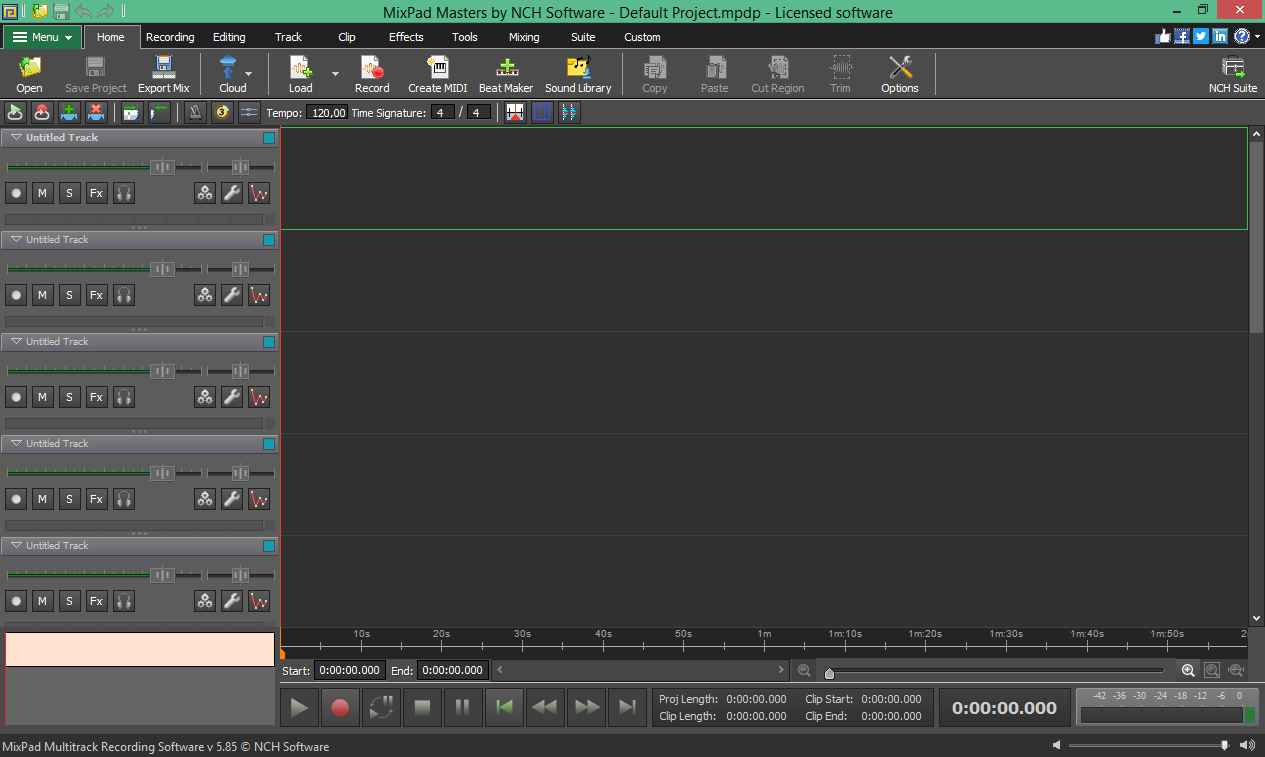
Task: Open Fx effects on the first Untitled Track
Action: point(96,192)
